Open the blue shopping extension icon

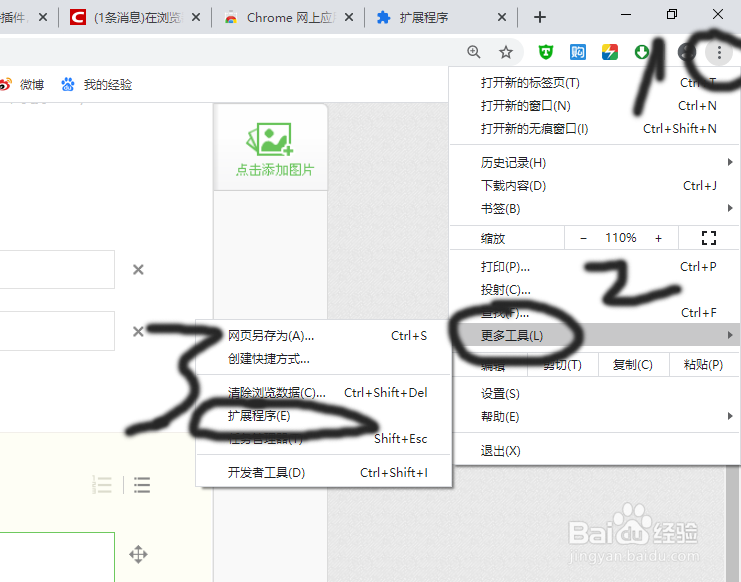[x=577, y=51]
